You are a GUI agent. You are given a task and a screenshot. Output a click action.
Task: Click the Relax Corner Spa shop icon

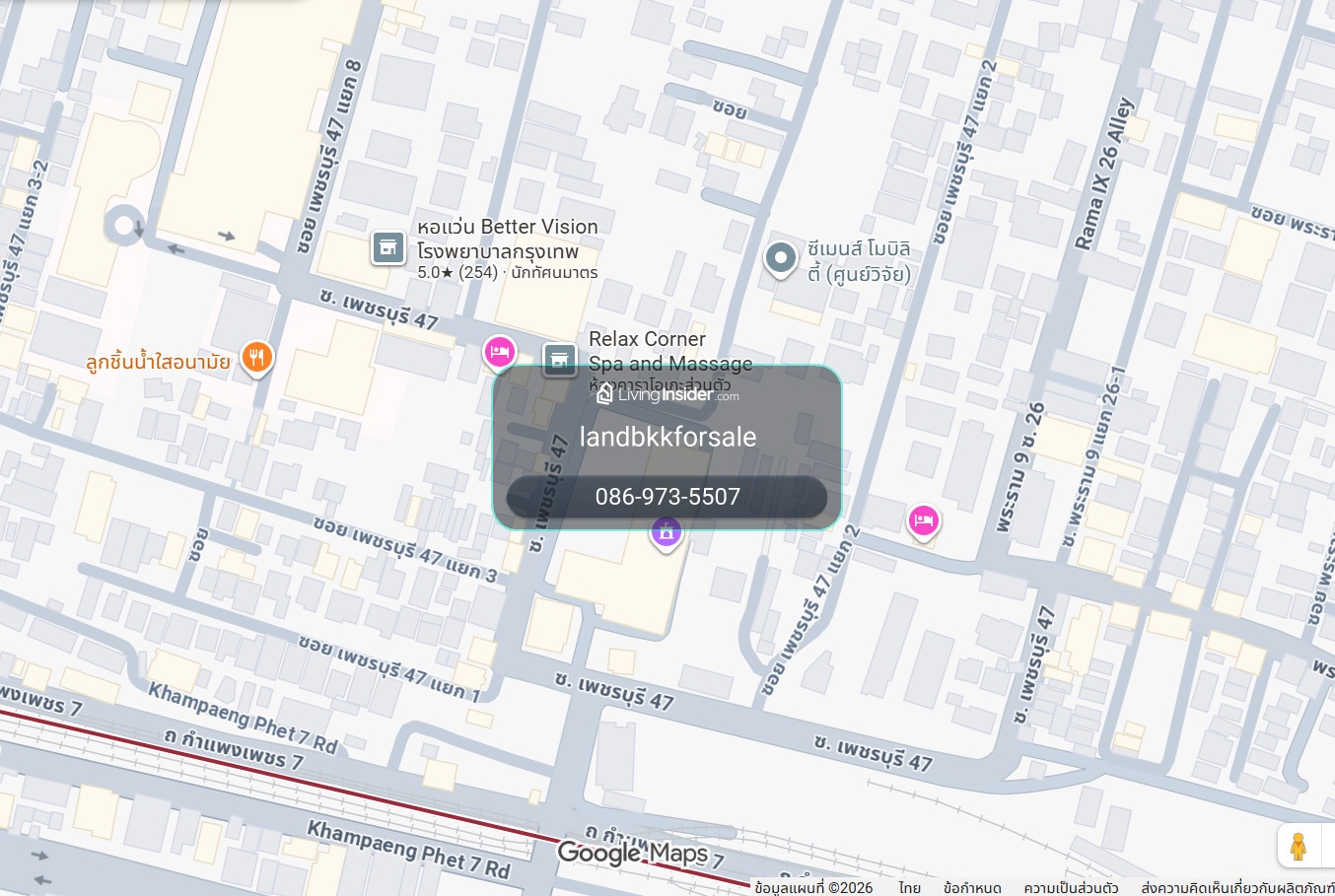[x=560, y=360]
